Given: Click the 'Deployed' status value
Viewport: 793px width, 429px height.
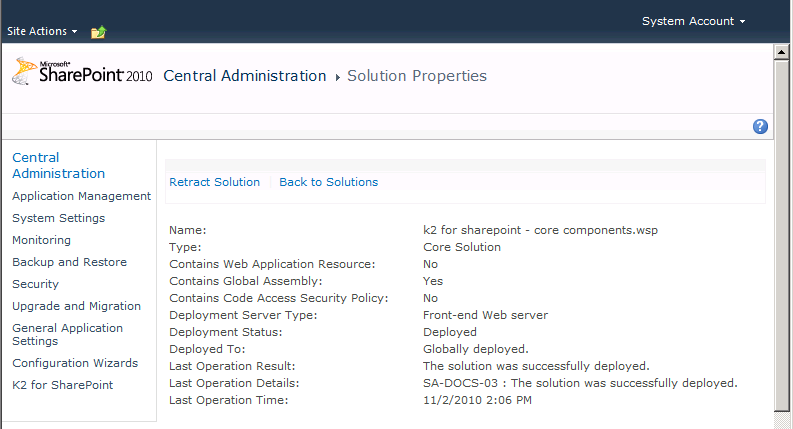Looking at the screenshot, I should click(450, 332).
